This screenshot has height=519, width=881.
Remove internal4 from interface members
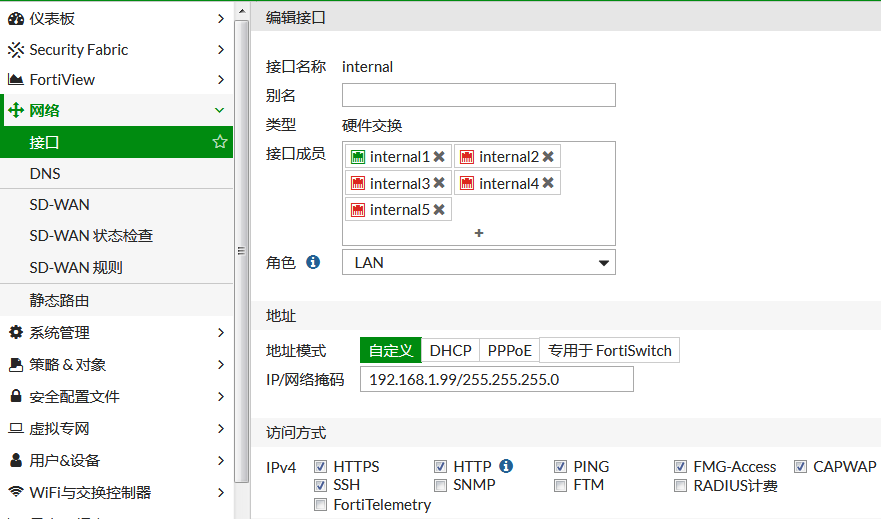click(x=548, y=183)
